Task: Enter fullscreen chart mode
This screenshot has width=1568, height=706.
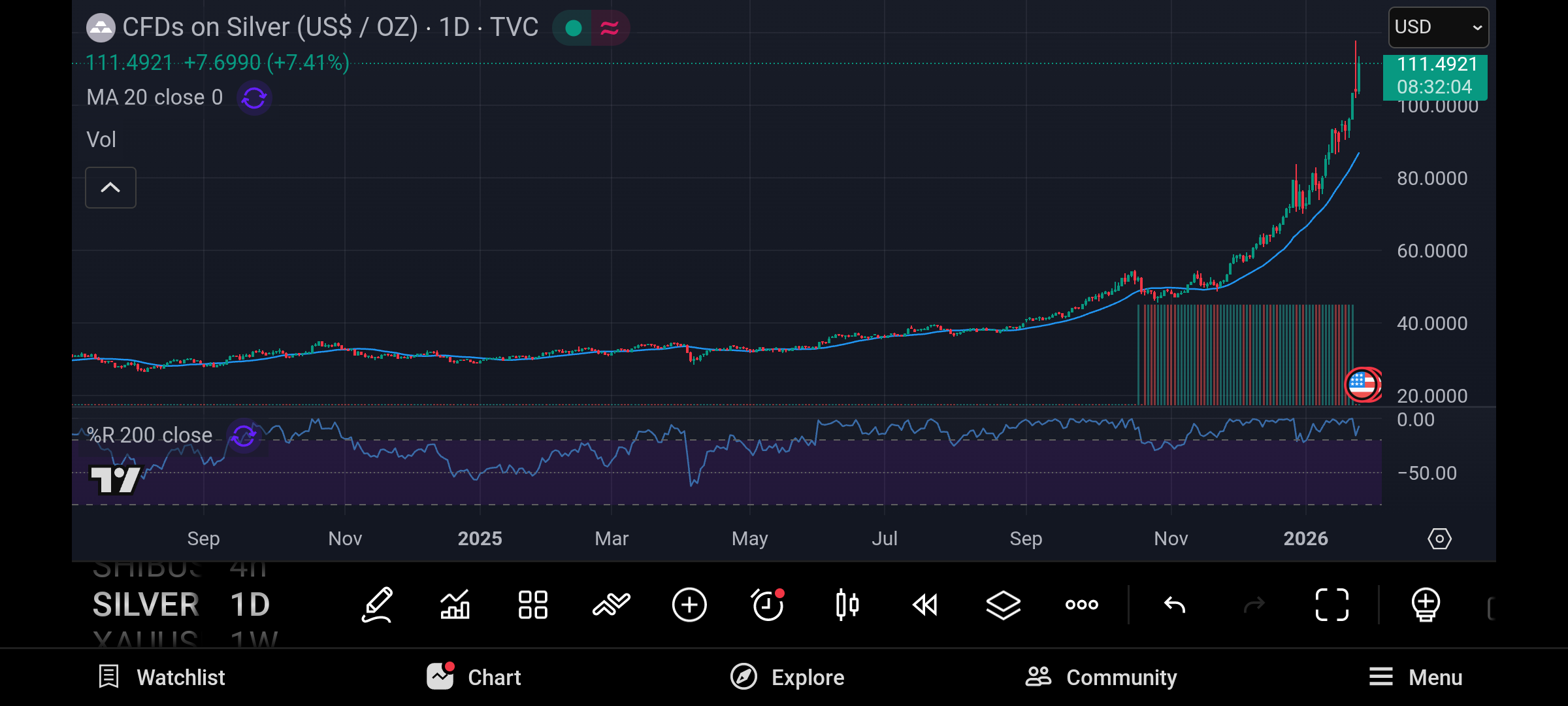Action: coord(1331,605)
